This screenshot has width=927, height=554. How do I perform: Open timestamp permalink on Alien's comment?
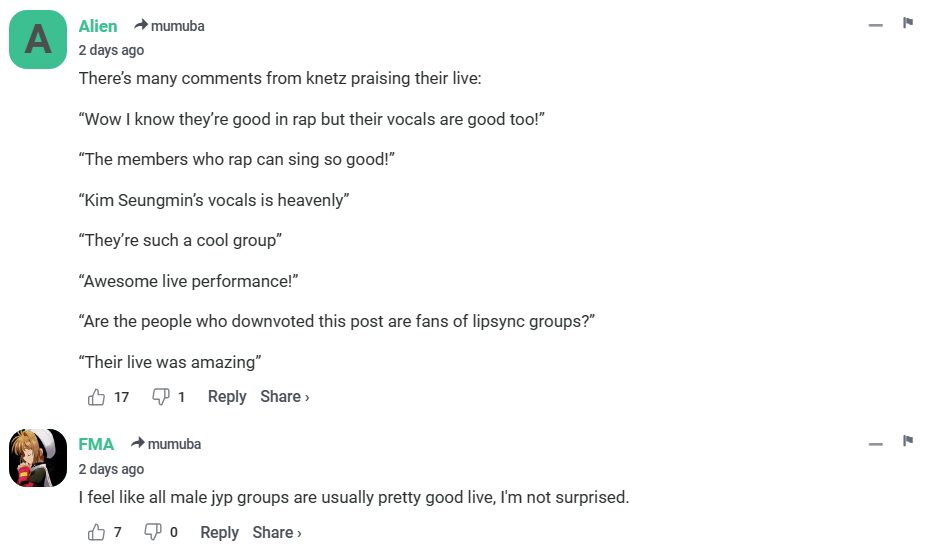[111, 50]
